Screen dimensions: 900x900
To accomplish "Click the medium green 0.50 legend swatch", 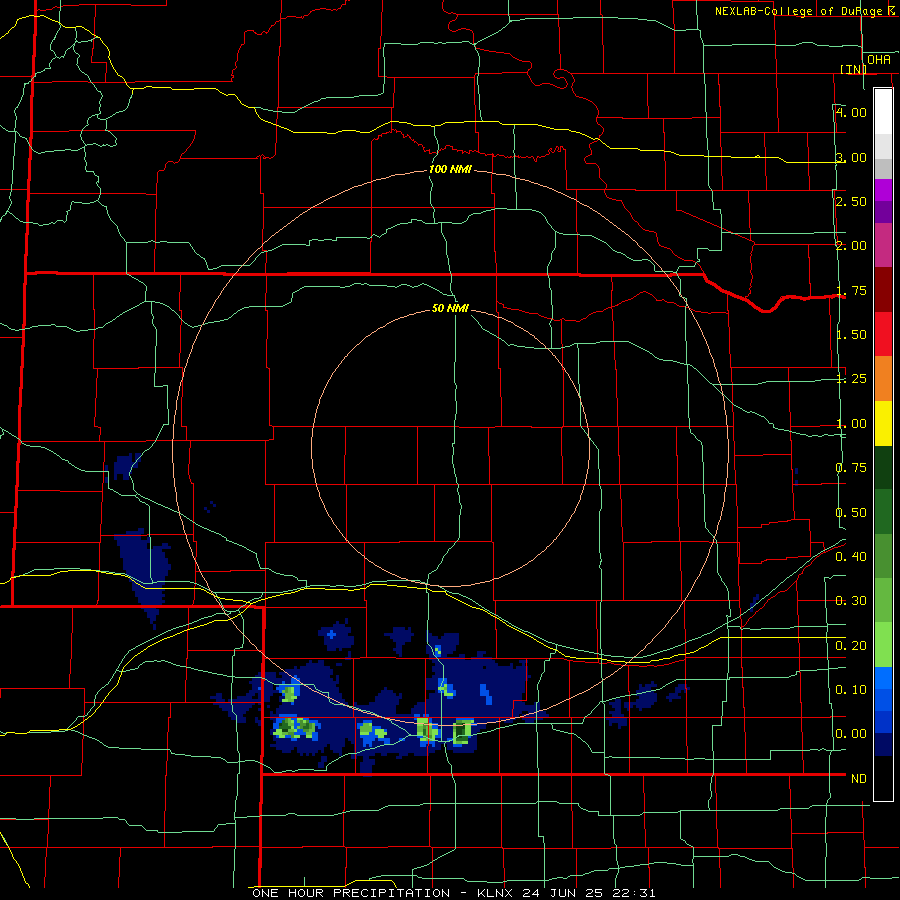I will tap(883, 512).
